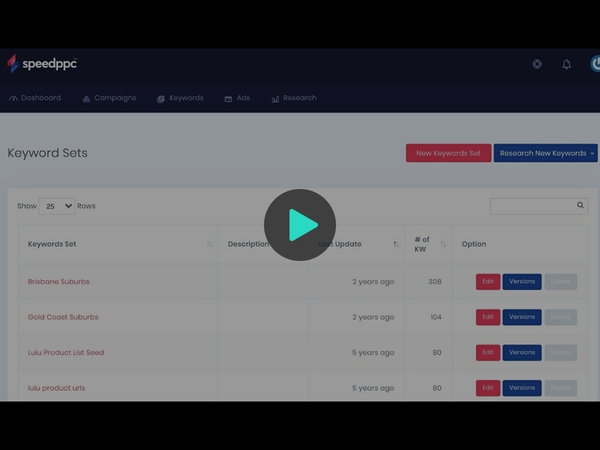The height and width of the screenshot is (450, 600).
Task: Open the help lifebuoy icon
Action: (x=537, y=64)
